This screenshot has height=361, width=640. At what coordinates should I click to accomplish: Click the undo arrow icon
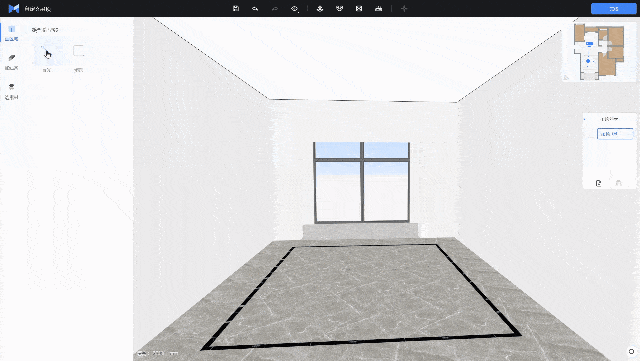[255, 8]
